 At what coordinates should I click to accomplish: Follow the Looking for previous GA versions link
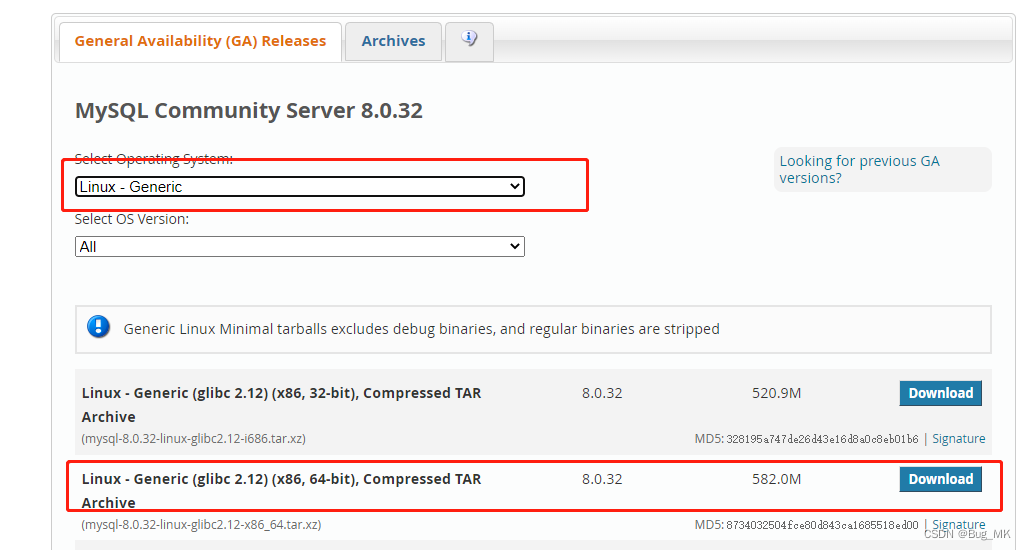[859, 169]
